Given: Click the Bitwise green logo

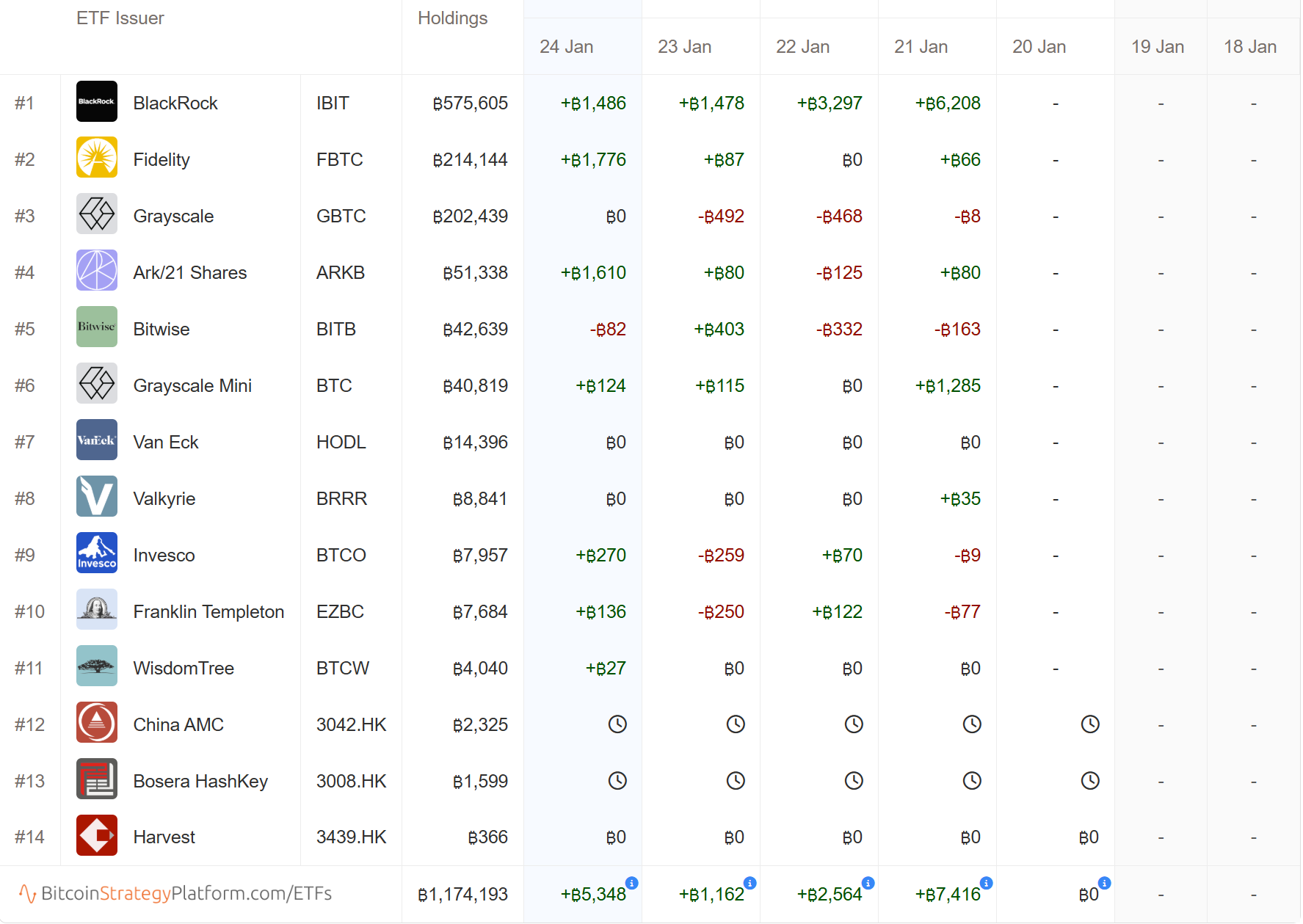Looking at the screenshot, I should tap(97, 327).
